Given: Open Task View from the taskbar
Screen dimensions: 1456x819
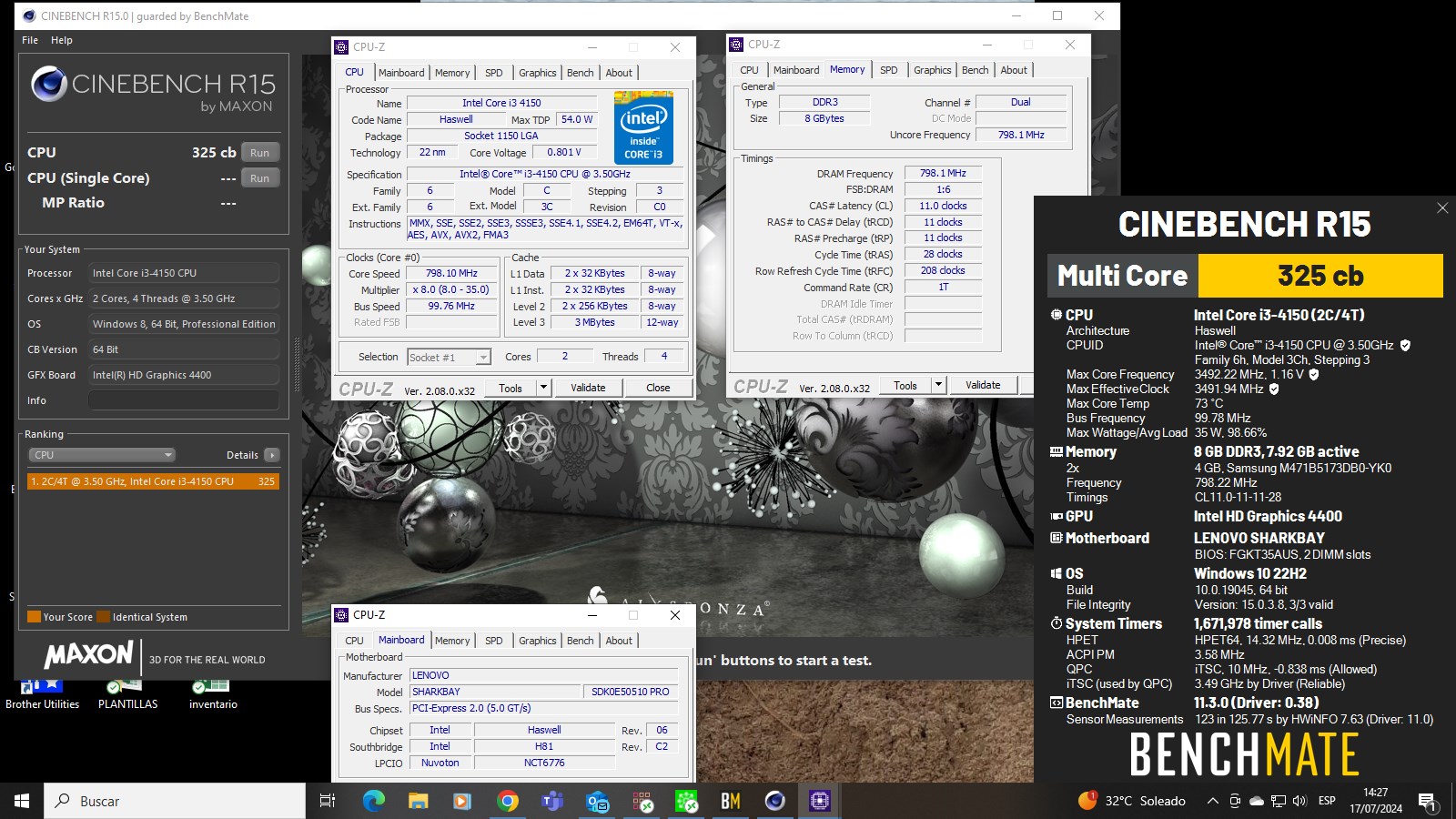Looking at the screenshot, I should pos(328,801).
